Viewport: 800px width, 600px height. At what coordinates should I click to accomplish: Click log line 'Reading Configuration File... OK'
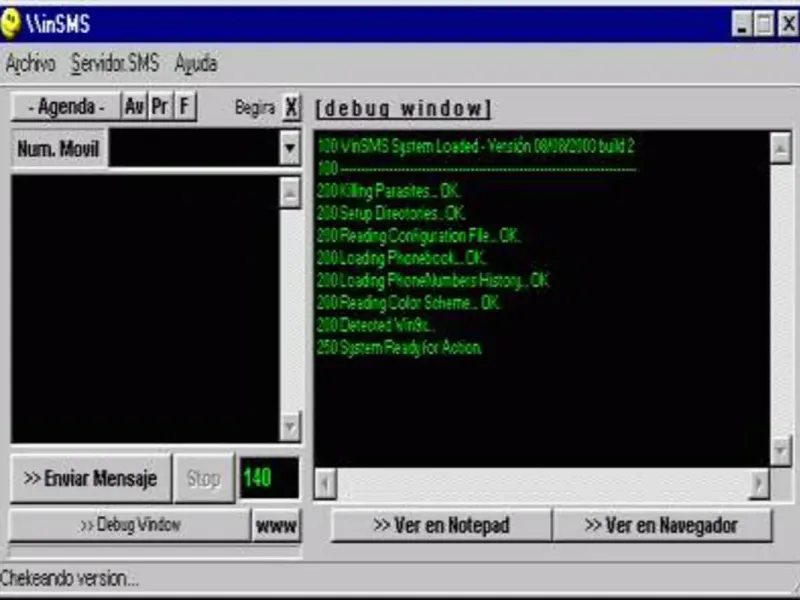pos(418,236)
